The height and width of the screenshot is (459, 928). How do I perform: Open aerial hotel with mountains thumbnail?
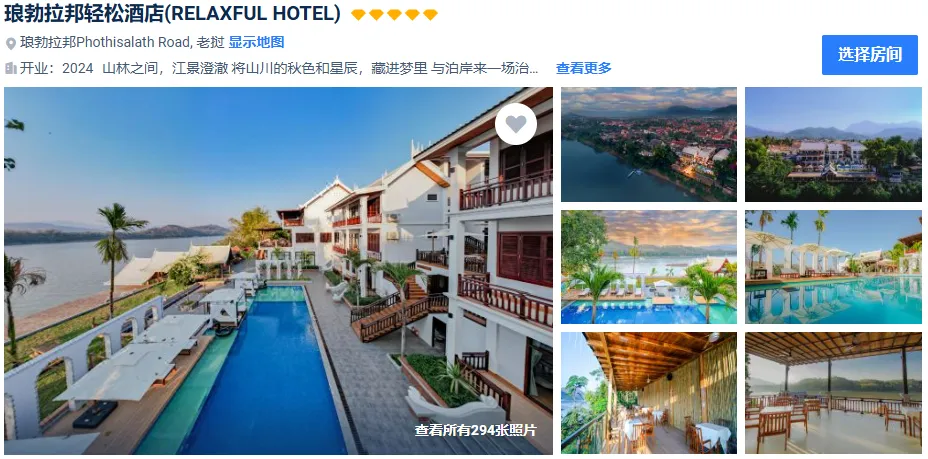pos(833,144)
